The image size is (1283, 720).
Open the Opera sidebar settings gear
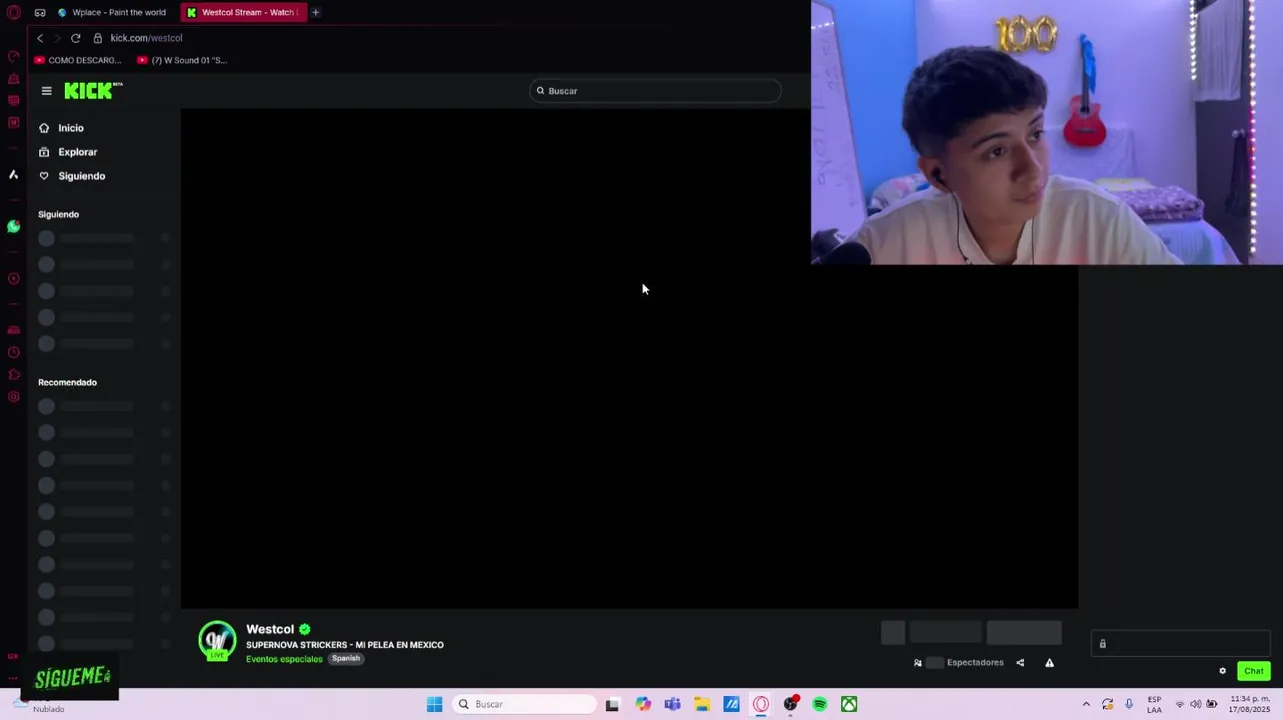(13, 397)
